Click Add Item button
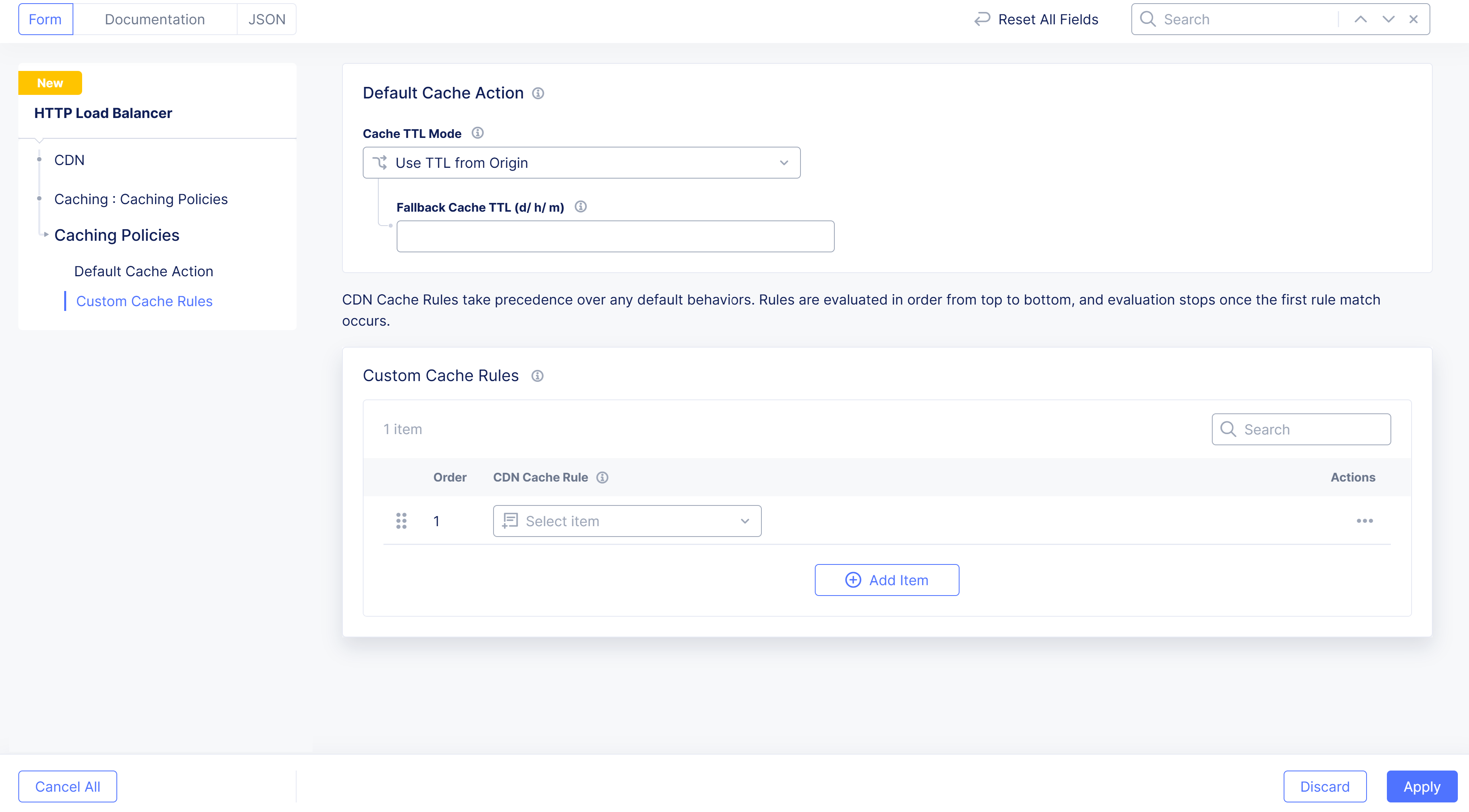Viewport: 1469px width, 812px height. click(x=886, y=580)
